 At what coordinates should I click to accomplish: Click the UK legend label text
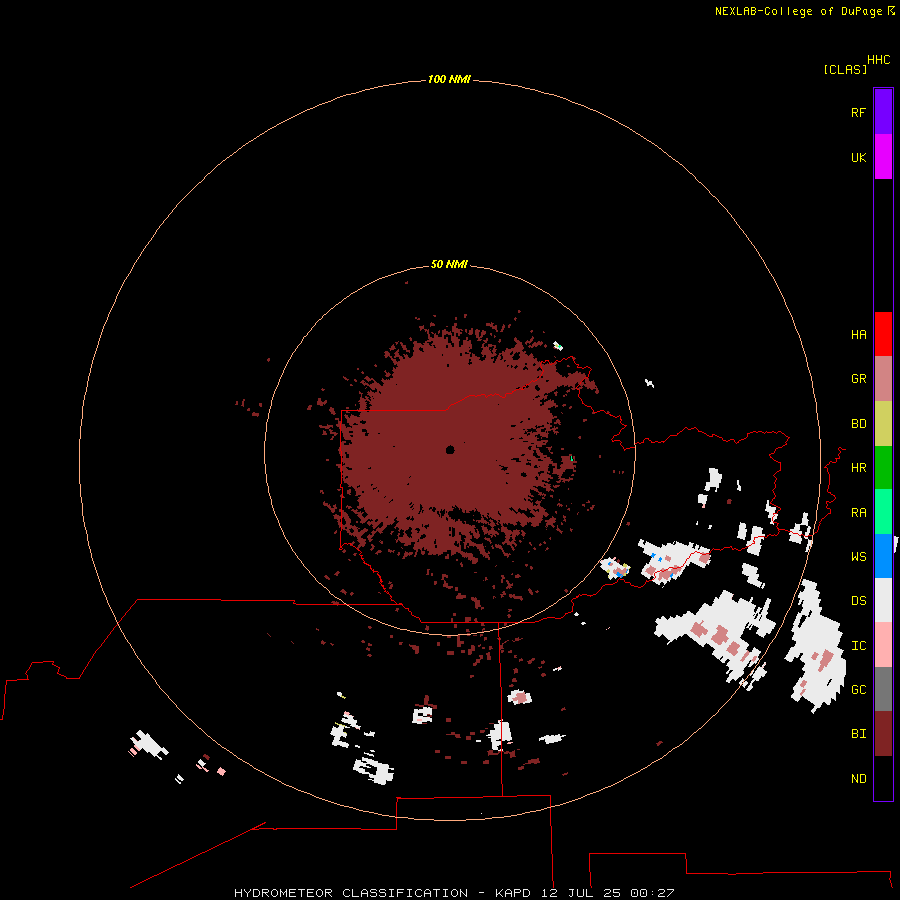pyautogui.click(x=858, y=158)
